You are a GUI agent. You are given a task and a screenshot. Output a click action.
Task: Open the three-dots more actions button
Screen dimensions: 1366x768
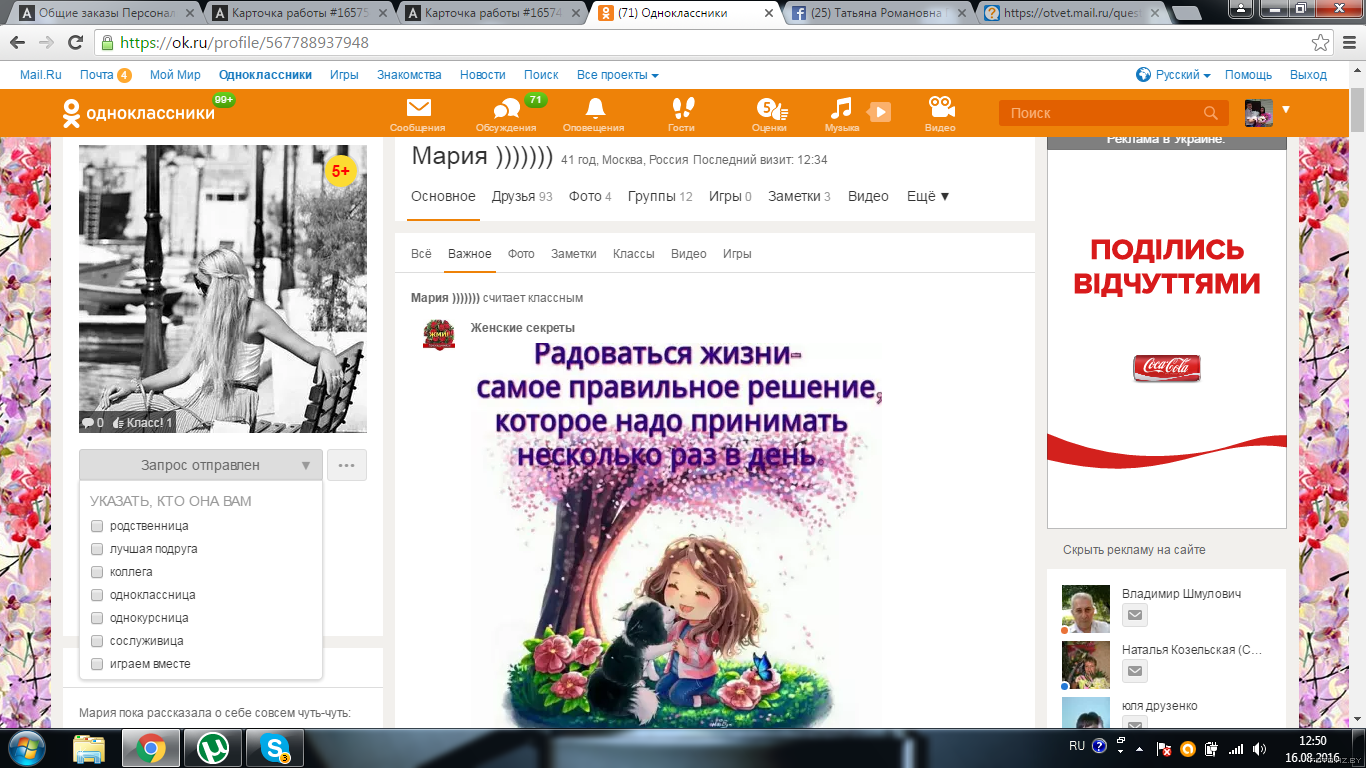[347, 465]
